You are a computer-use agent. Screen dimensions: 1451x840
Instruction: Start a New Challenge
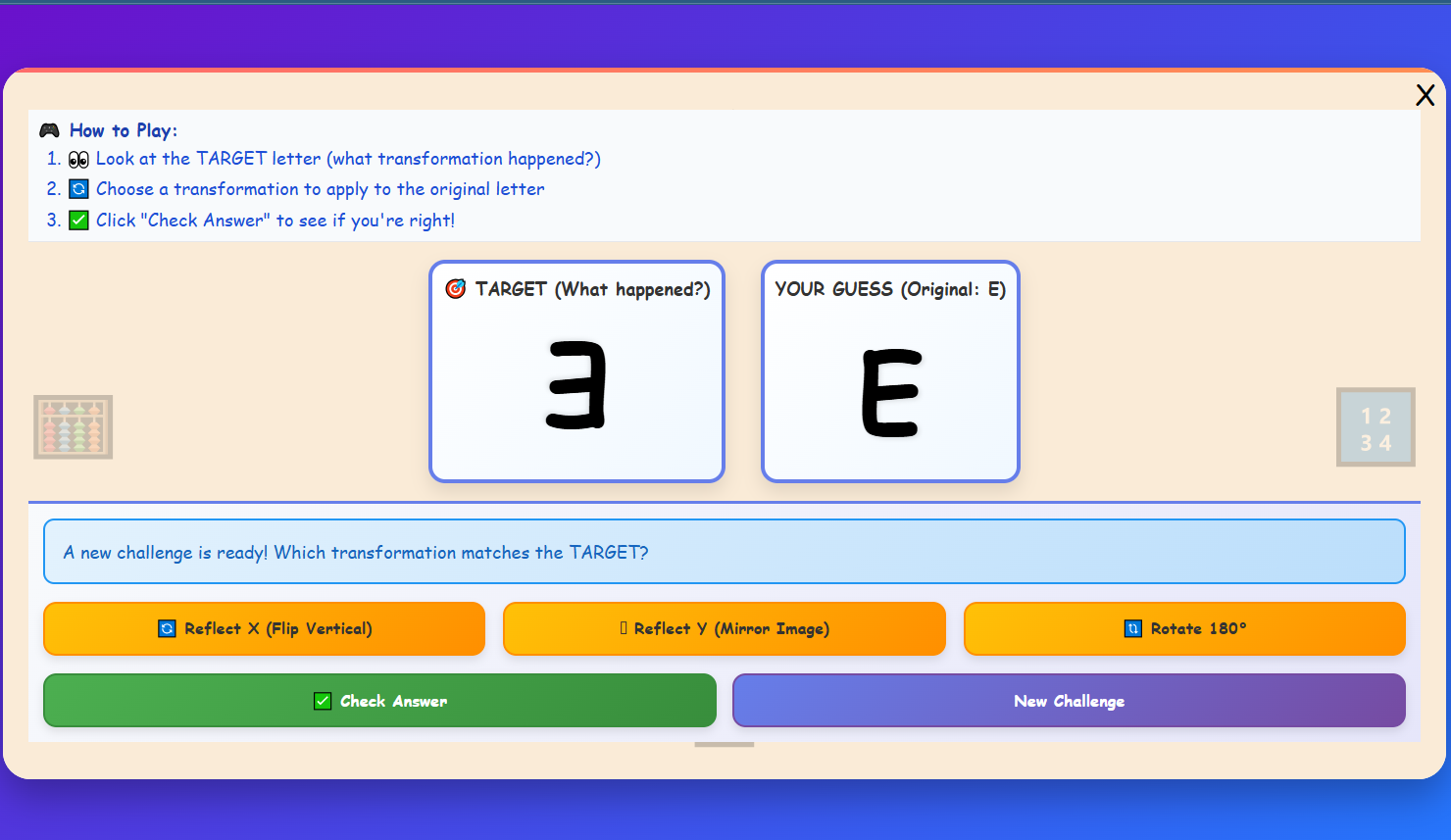[1069, 701]
